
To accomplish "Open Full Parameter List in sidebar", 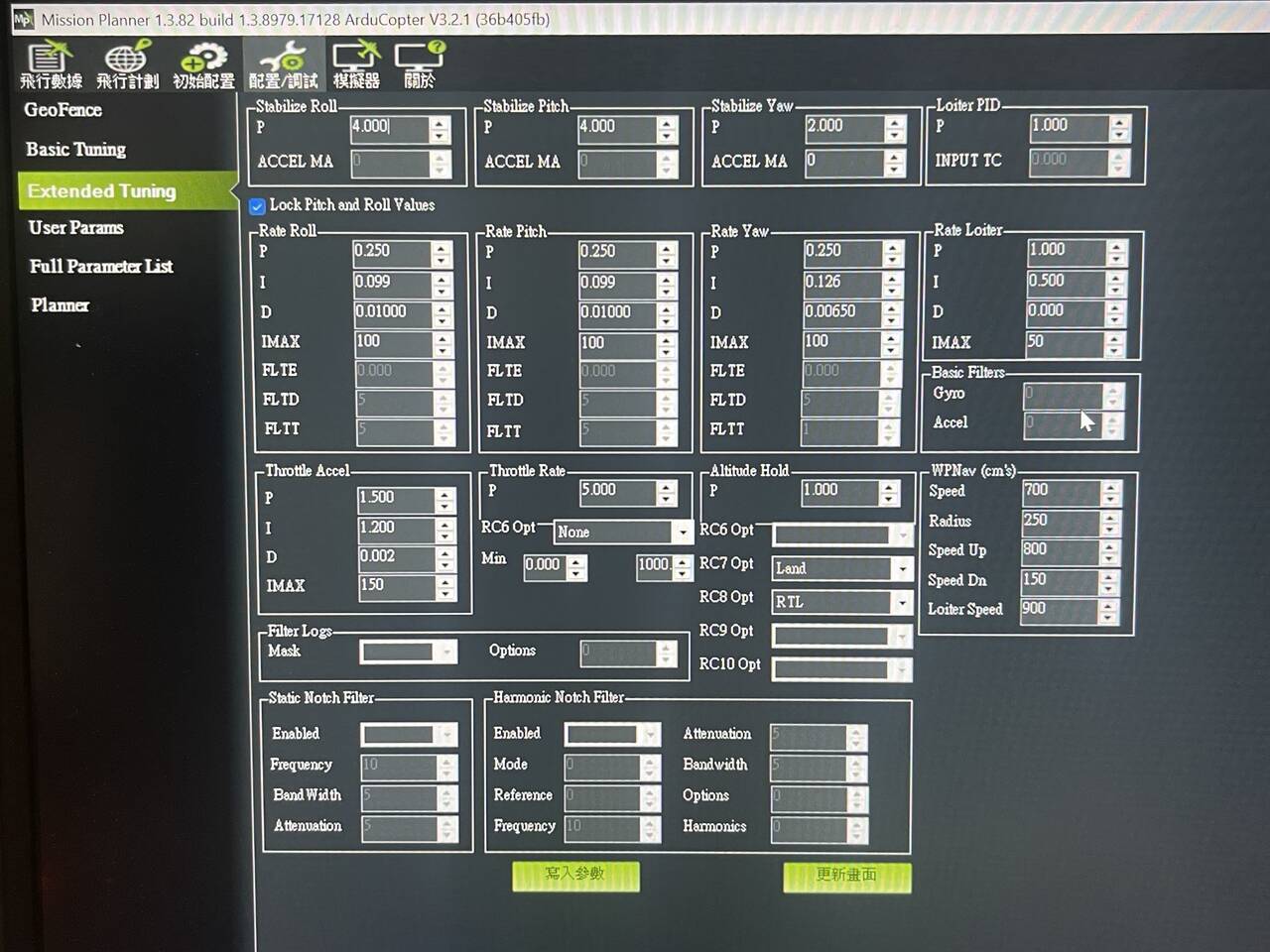I will tap(101, 267).
